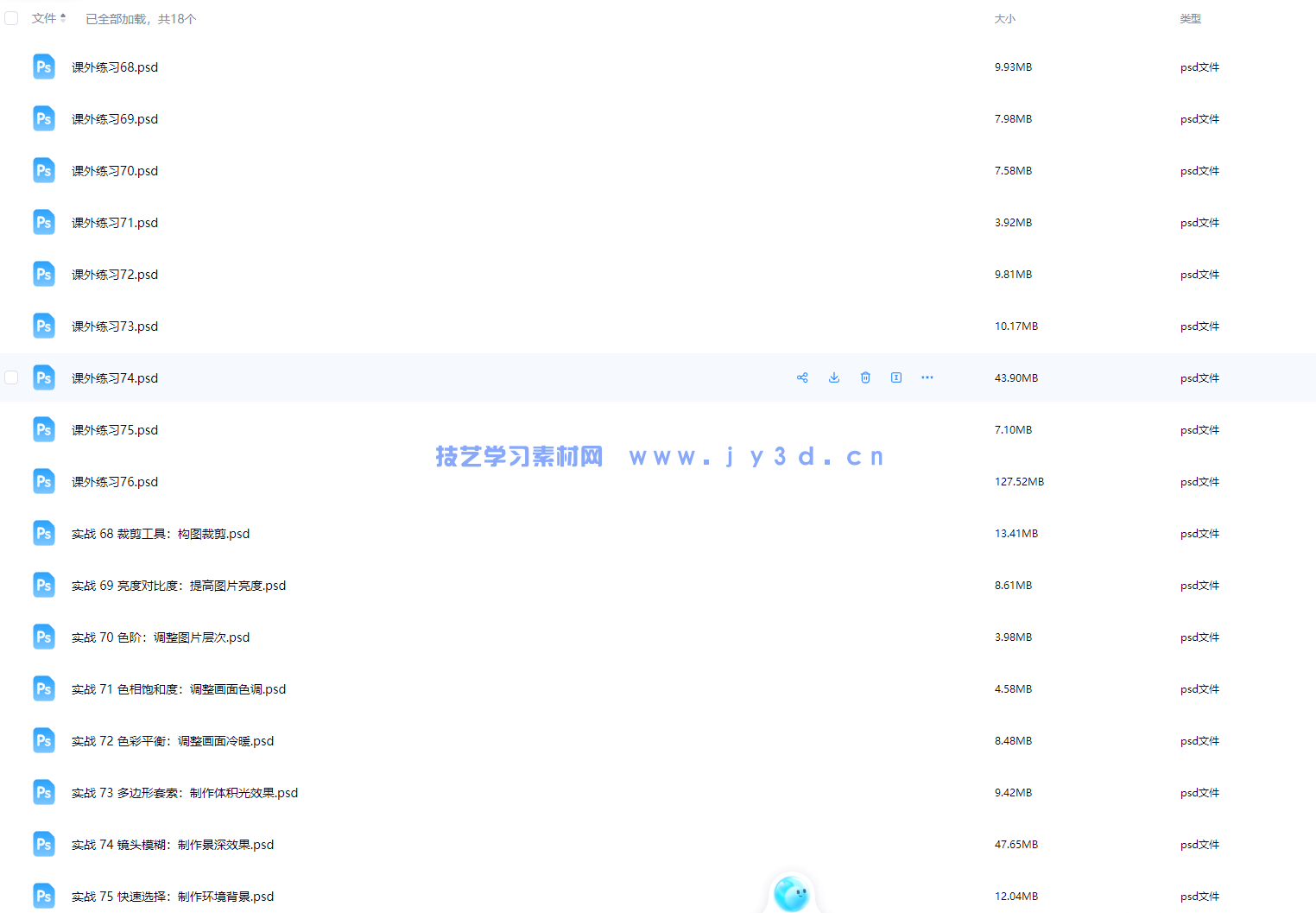Check the checkbox for 课外练习74.psd row
Screen dimensions: 1316x913
11,377
